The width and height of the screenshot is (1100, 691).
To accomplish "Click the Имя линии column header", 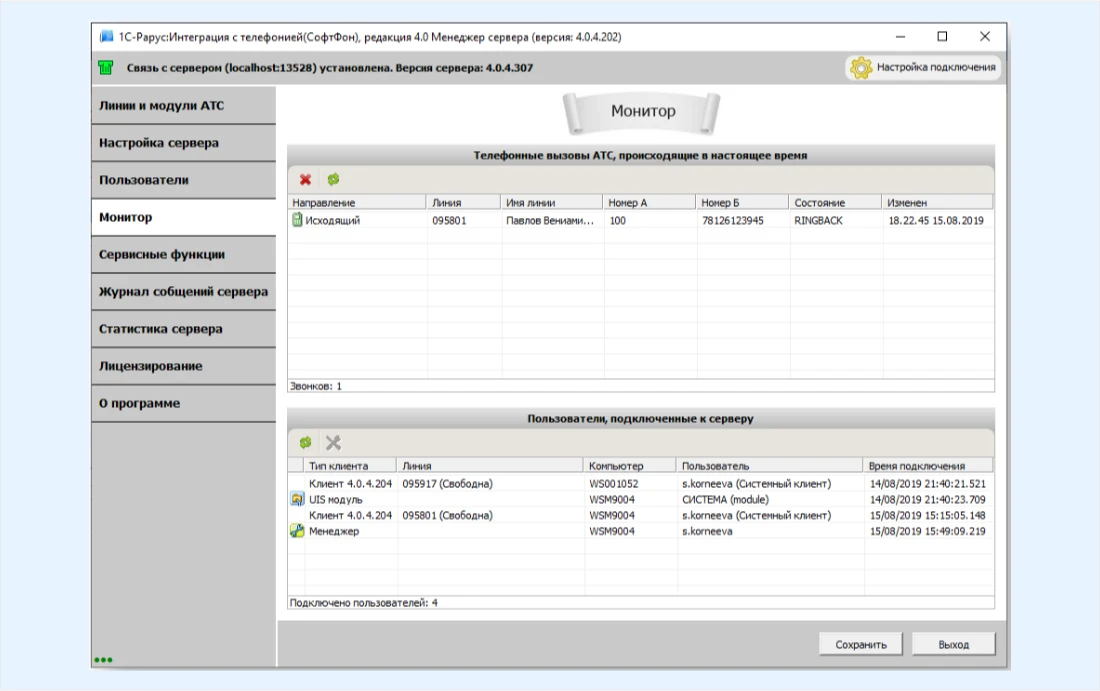I will coord(551,202).
